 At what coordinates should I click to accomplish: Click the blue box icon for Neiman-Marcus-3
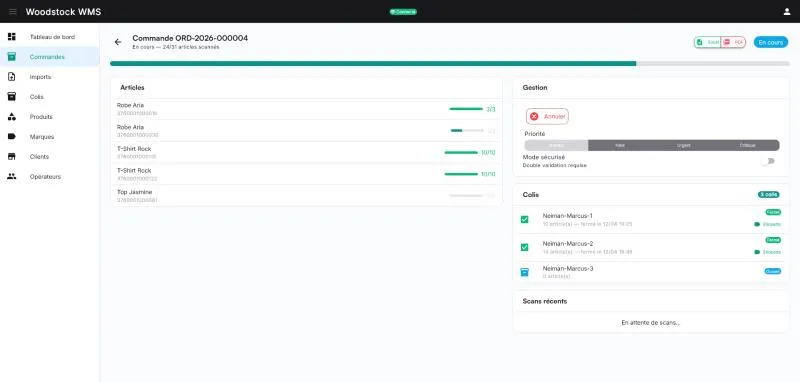click(x=524, y=272)
